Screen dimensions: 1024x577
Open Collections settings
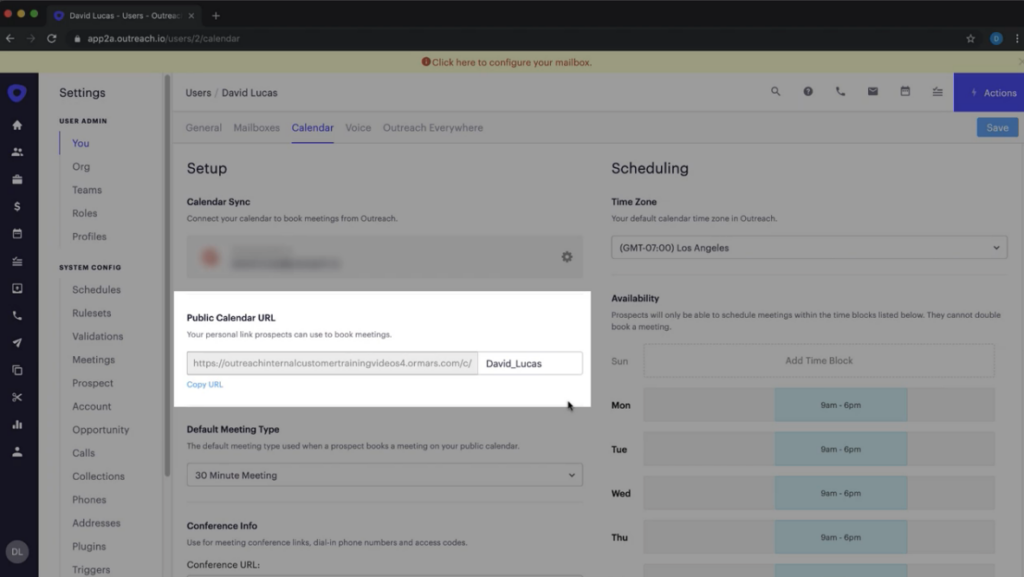point(98,476)
